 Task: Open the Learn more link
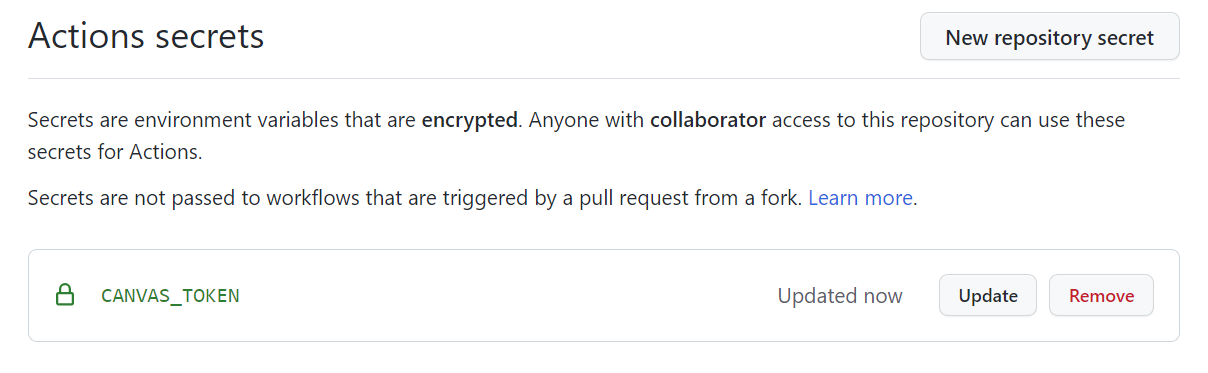click(x=860, y=198)
